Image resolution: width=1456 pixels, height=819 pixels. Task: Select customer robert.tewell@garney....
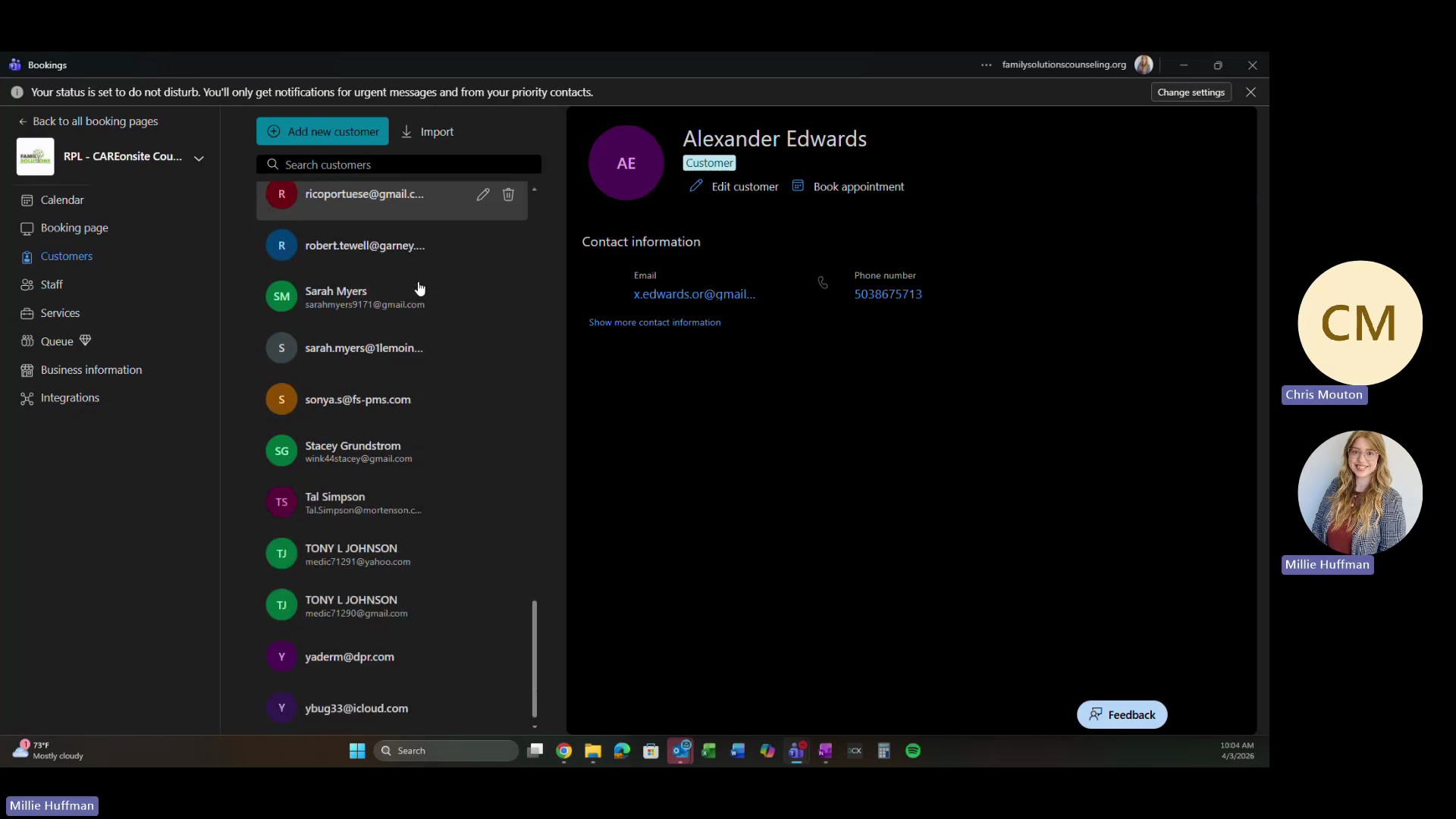392,246
